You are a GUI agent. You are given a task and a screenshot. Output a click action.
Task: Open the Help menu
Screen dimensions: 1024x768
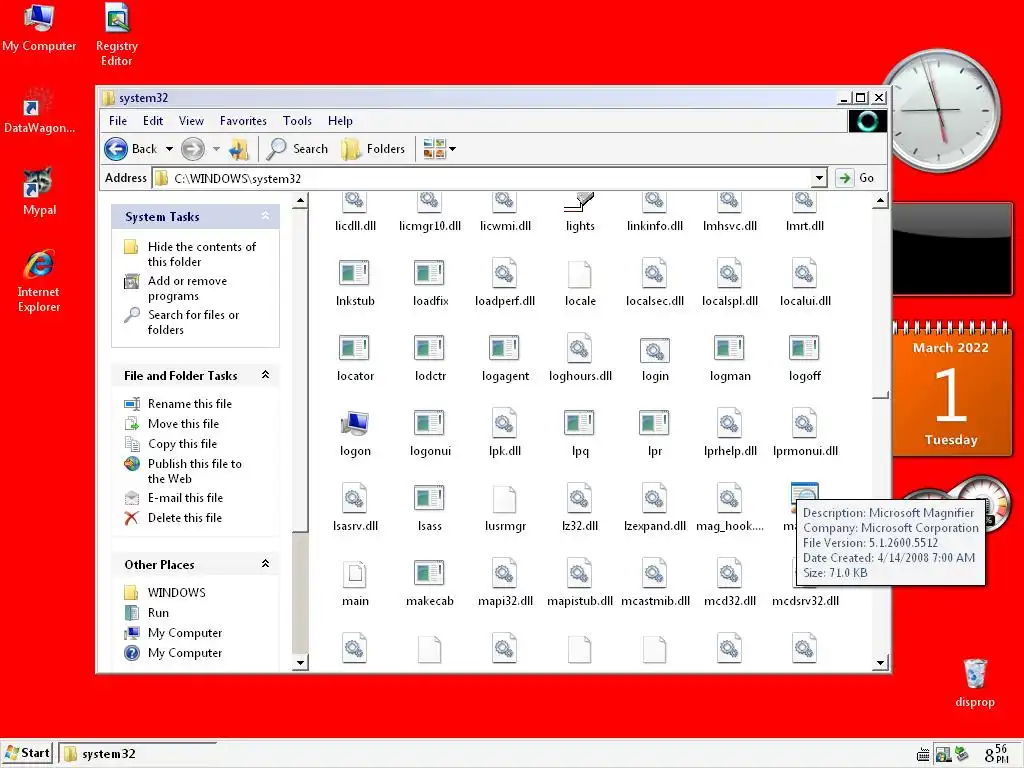[340, 121]
